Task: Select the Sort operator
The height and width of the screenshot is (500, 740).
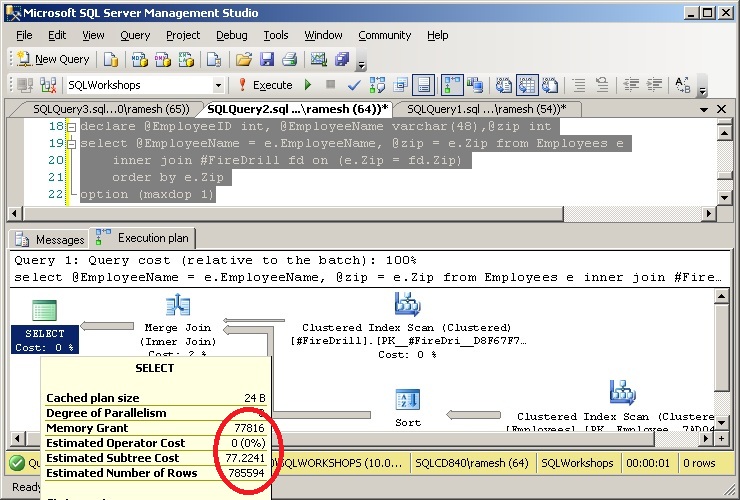Action: pos(408,409)
